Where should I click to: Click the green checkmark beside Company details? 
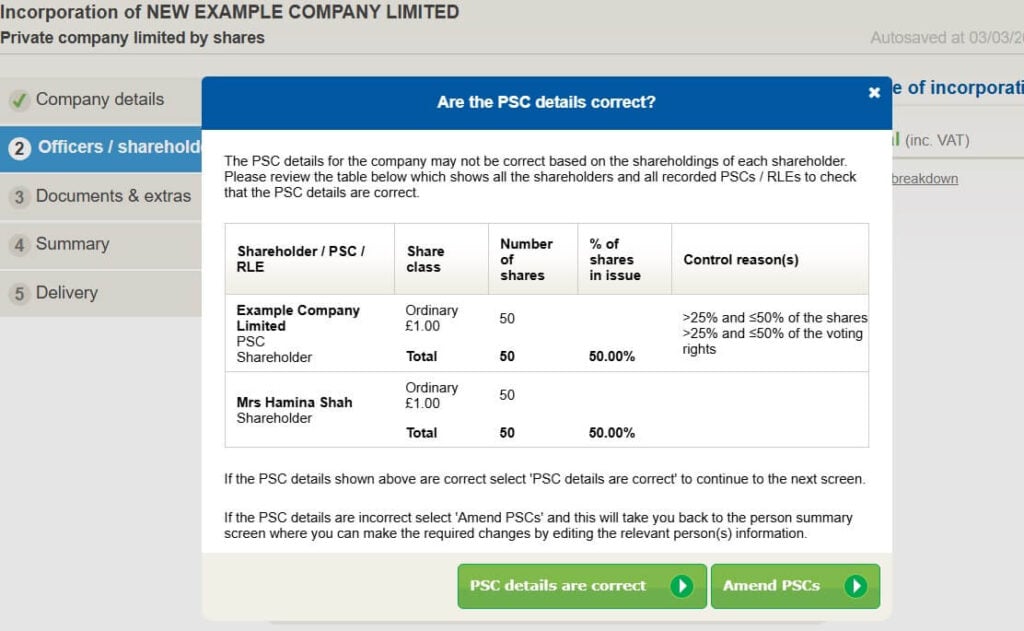19,100
